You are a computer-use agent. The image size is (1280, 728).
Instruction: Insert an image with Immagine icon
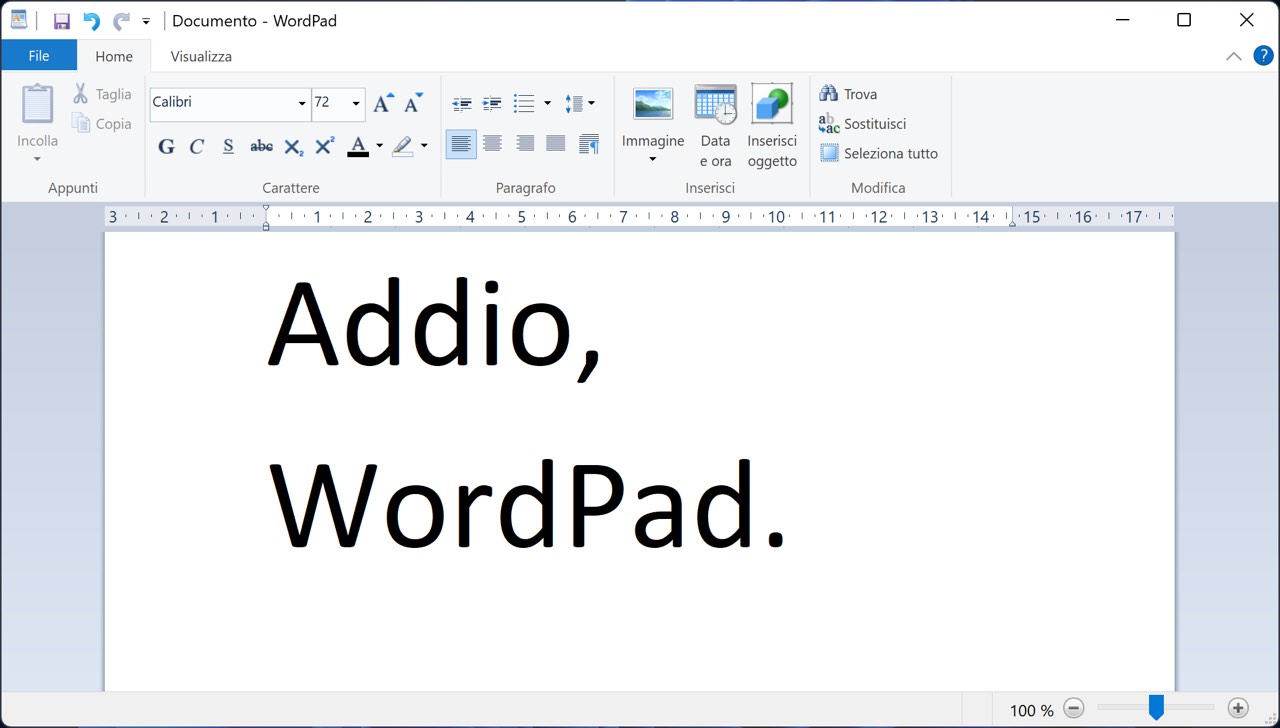coord(653,104)
